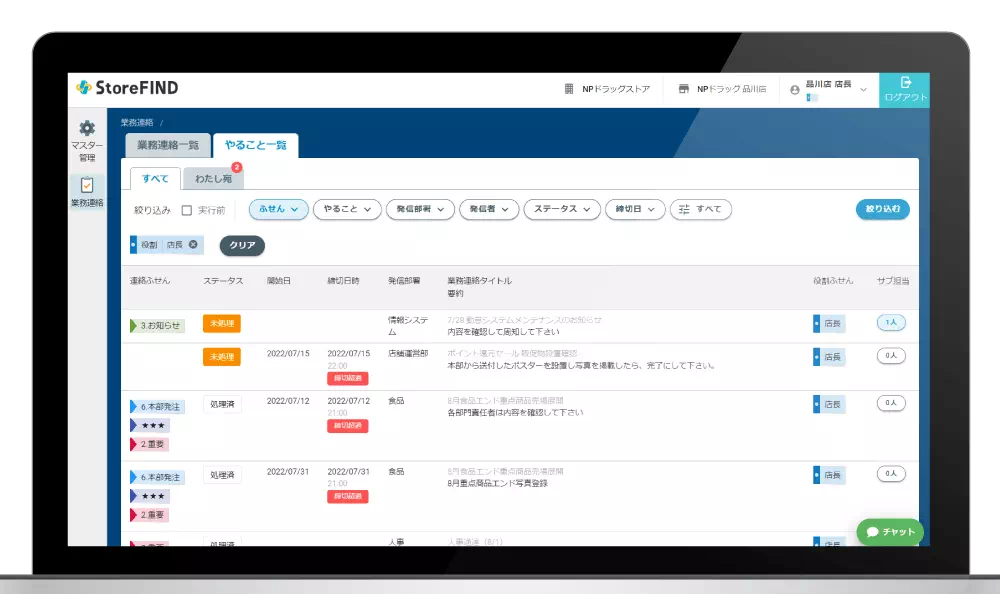Viewport: 1000px width, 594px height.
Task: Click the 連絡ふせん column header
Action: pyautogui.click(x=150, y=281)
